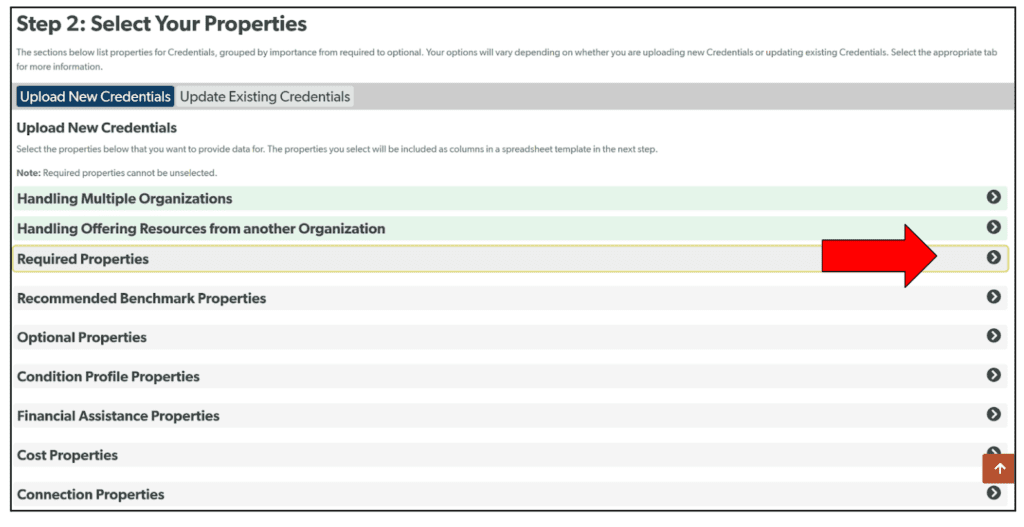Expand the Condition Profile Properties section
This screenshot has height=527, width=1024.
coord(510,376)
